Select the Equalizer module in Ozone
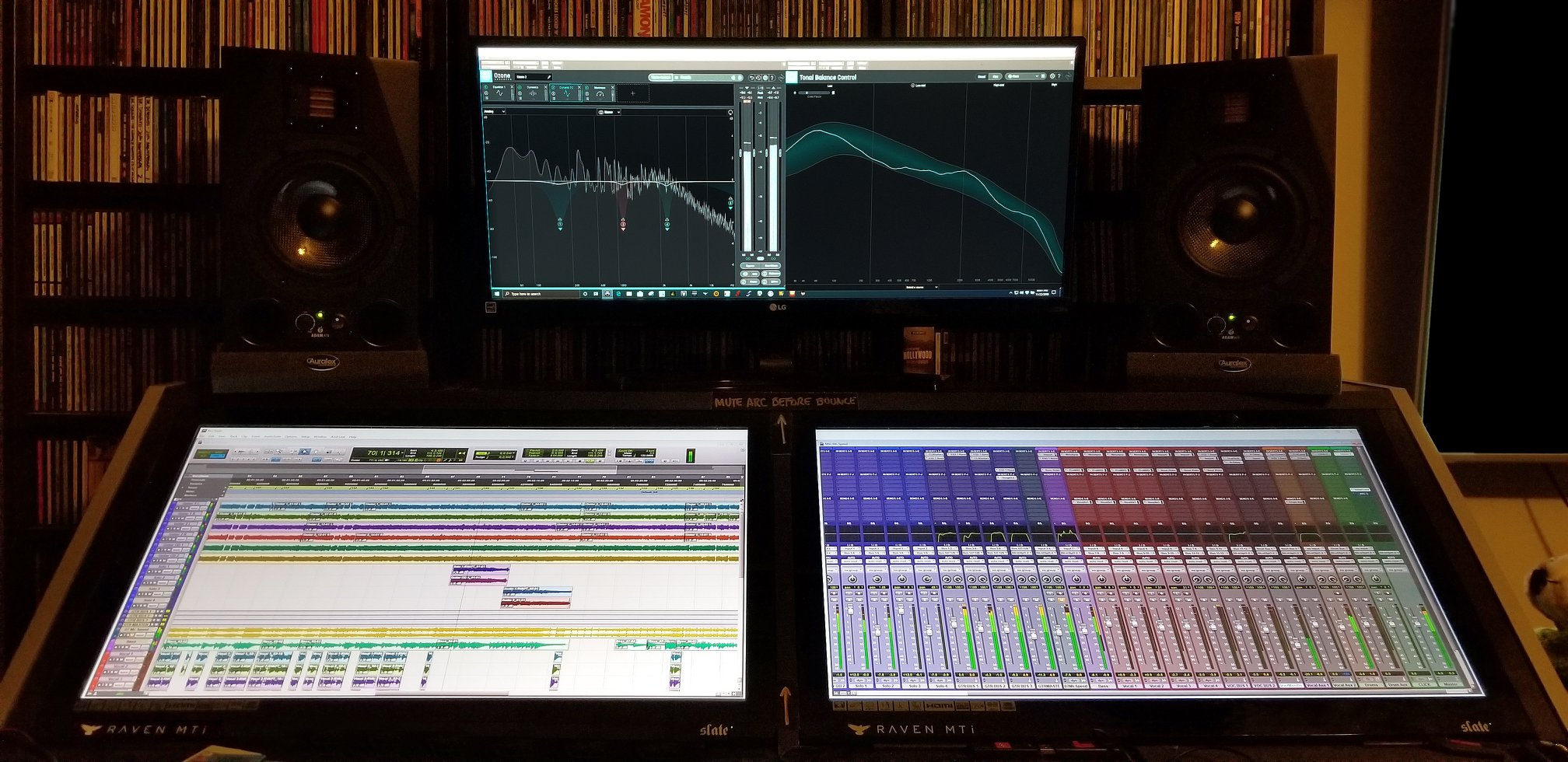This screenshot has width=1568, height=762. click(x=499, y=93)
